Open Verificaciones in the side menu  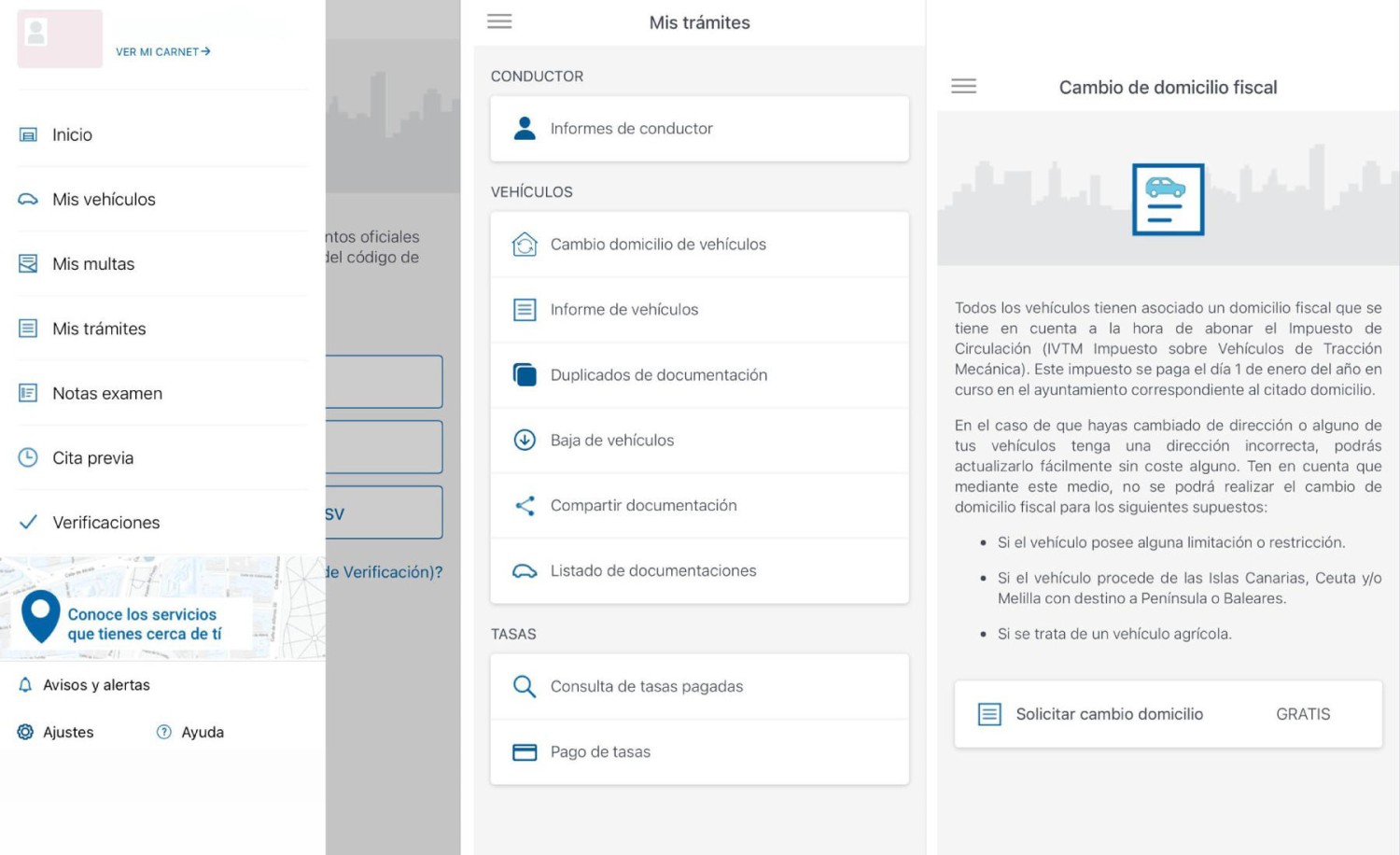(105, 523)
